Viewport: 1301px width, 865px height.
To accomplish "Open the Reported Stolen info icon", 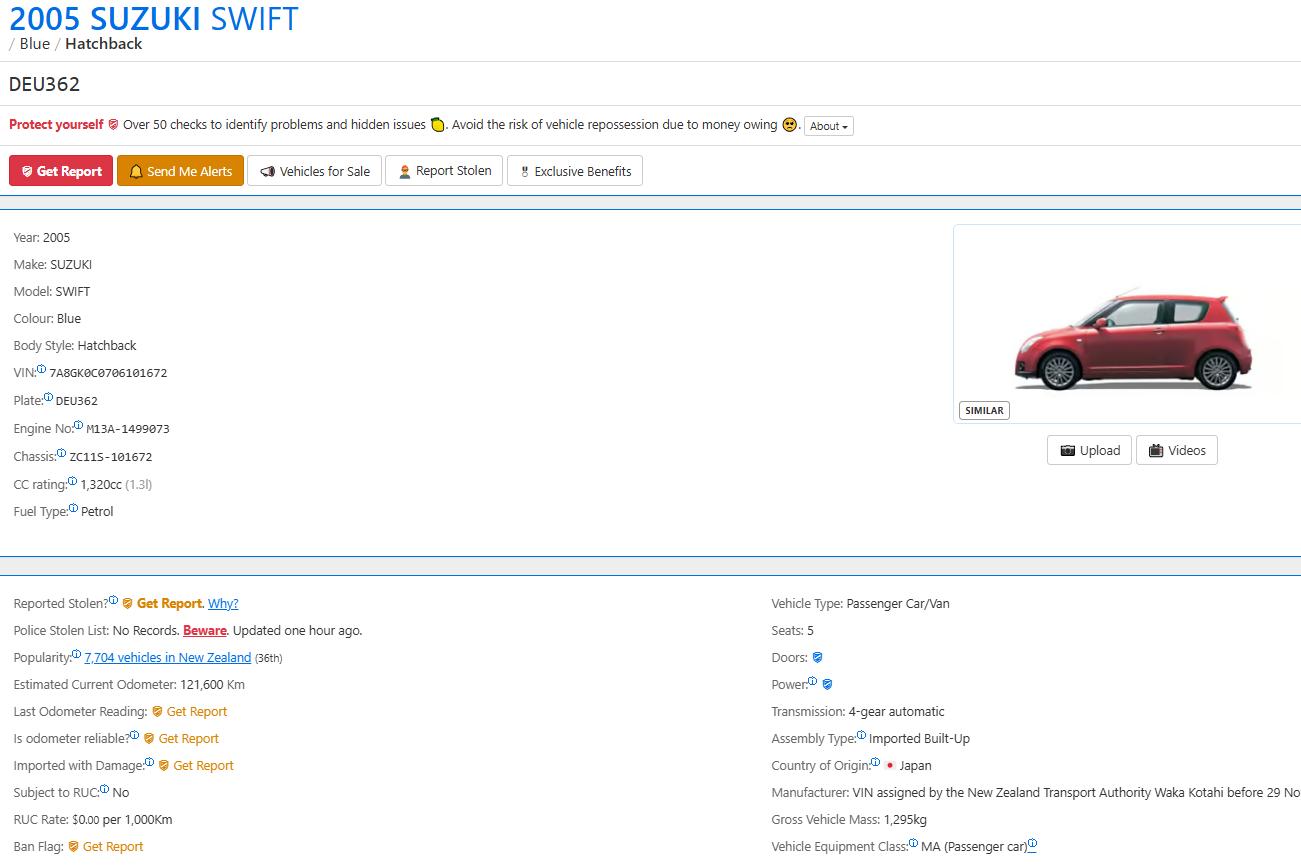I will point(114,600).
